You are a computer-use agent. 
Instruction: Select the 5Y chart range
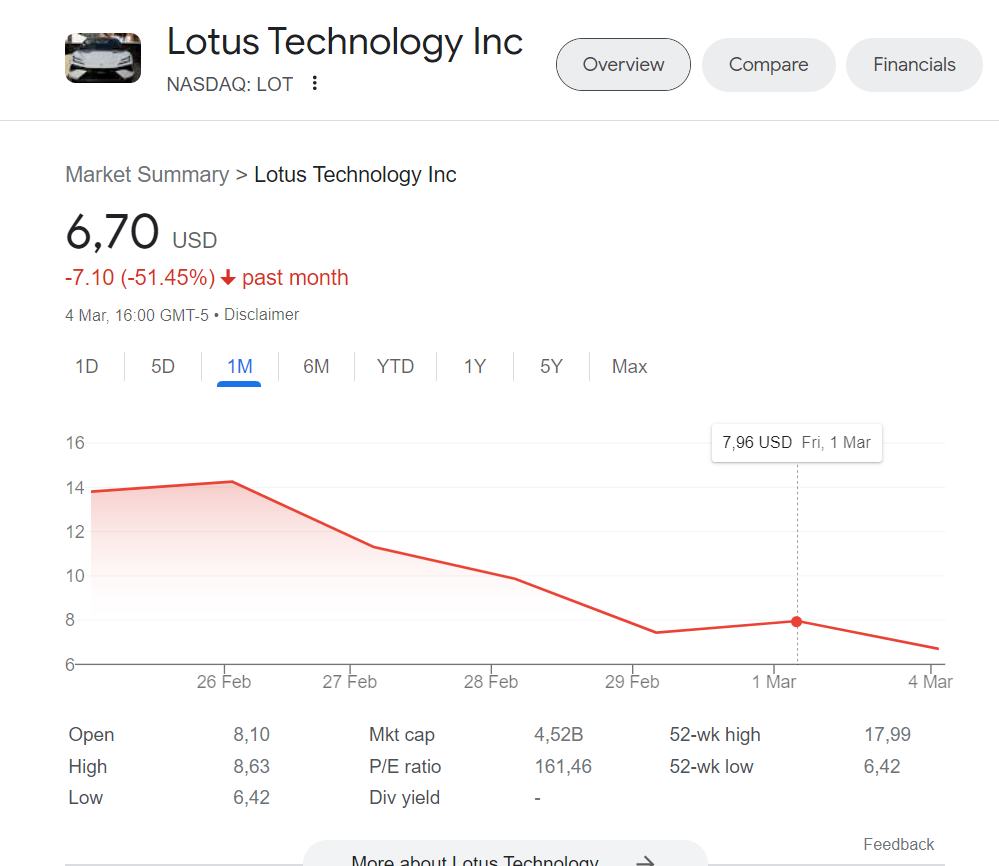point(551,366)
